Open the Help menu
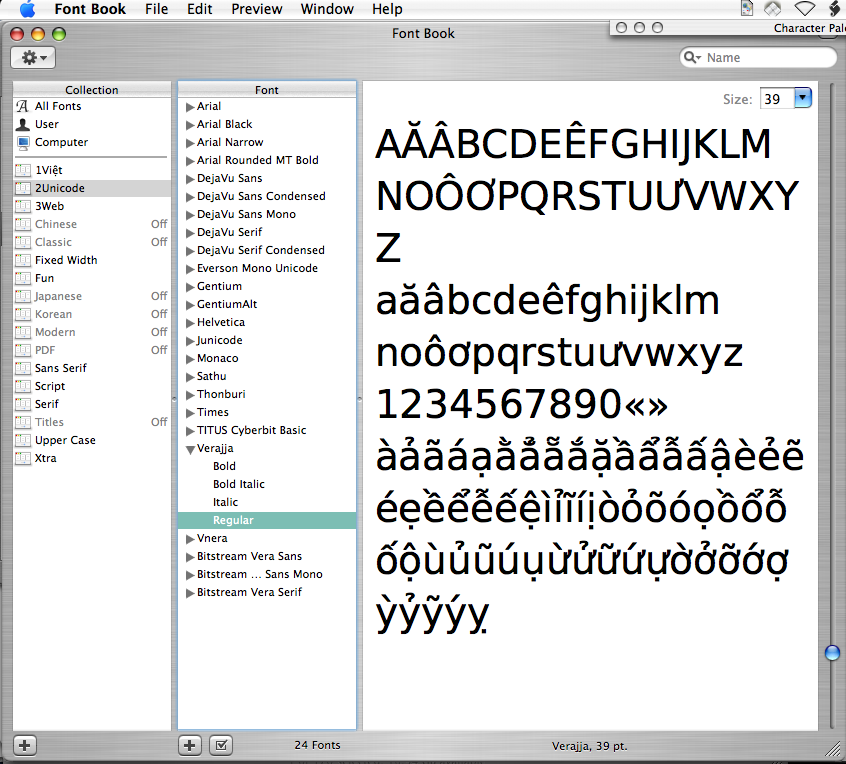Viewport: 846px width, 764px height. click(387, 9)
